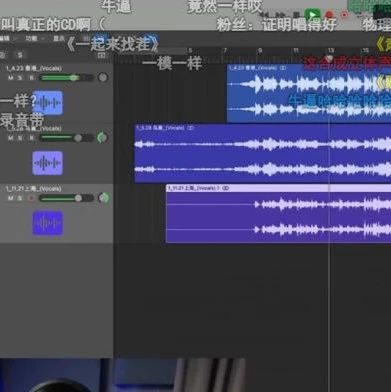Click the pan knob on the first track

click(103, 77)
